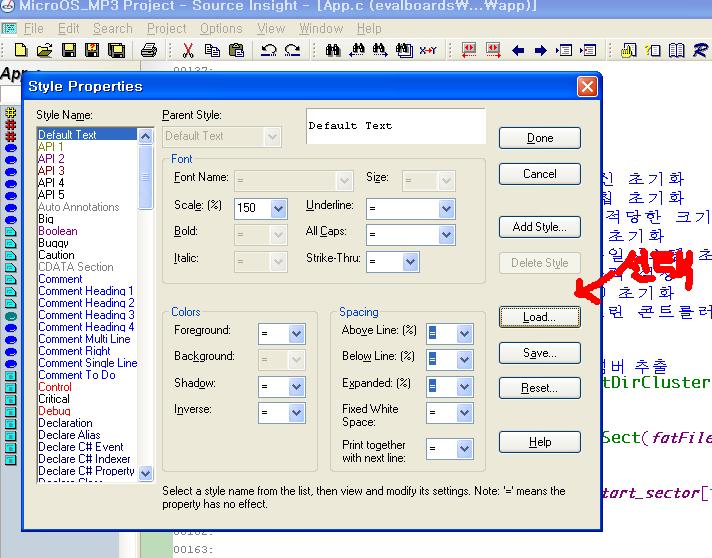Expand the Shadow color dropdown

click(x=297, y=387)
